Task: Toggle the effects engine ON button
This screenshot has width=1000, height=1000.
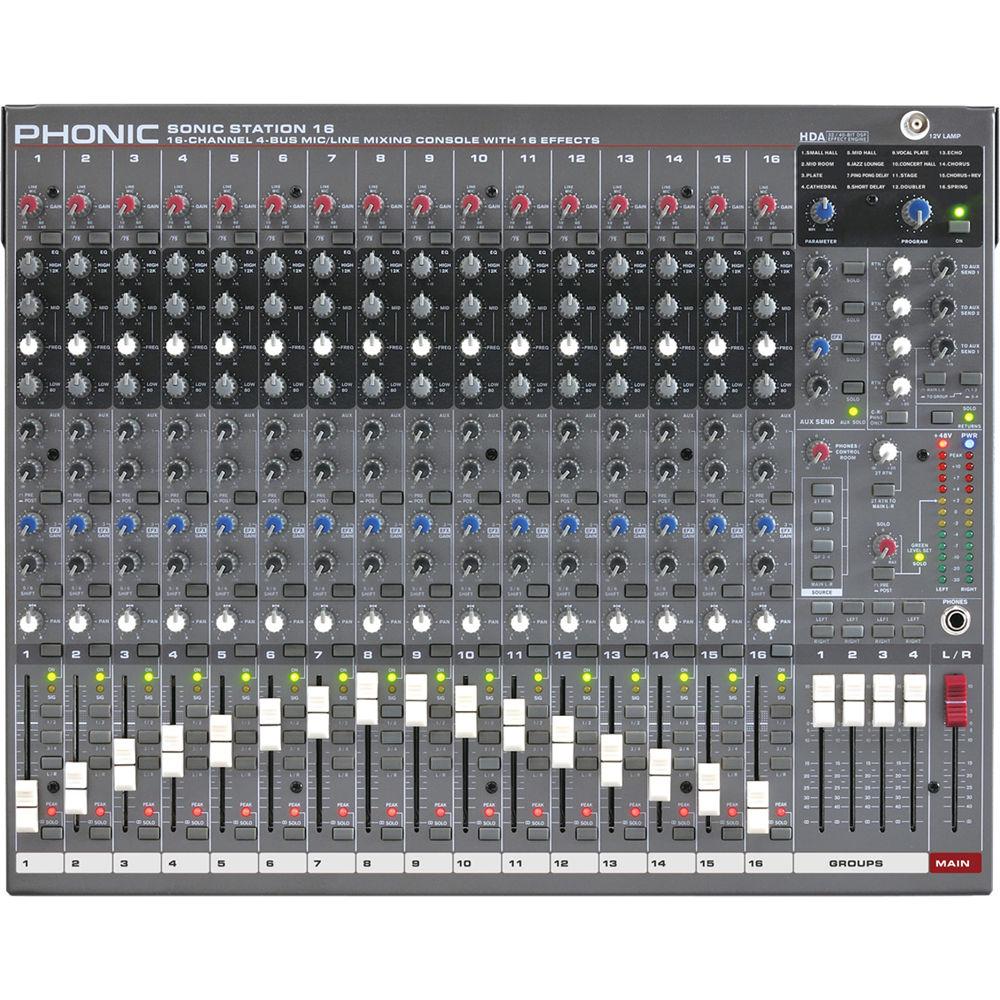Action: (x=958, y=227)
